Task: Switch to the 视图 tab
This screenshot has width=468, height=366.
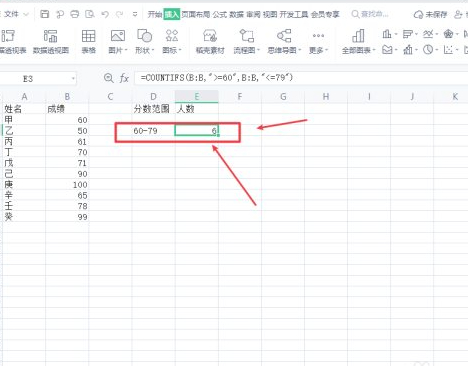Action: 270,14
